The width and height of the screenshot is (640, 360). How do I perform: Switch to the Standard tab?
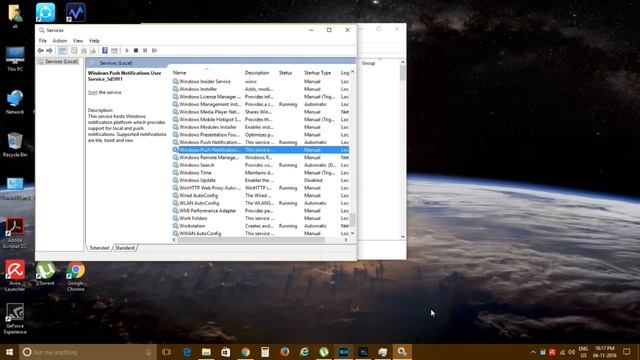click(125, 248)
